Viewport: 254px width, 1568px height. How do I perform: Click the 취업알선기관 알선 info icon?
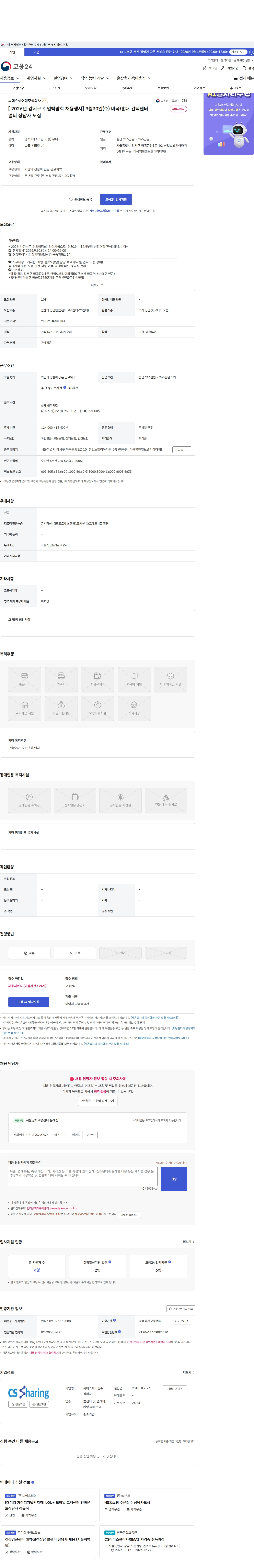(x=110, y=1262)
